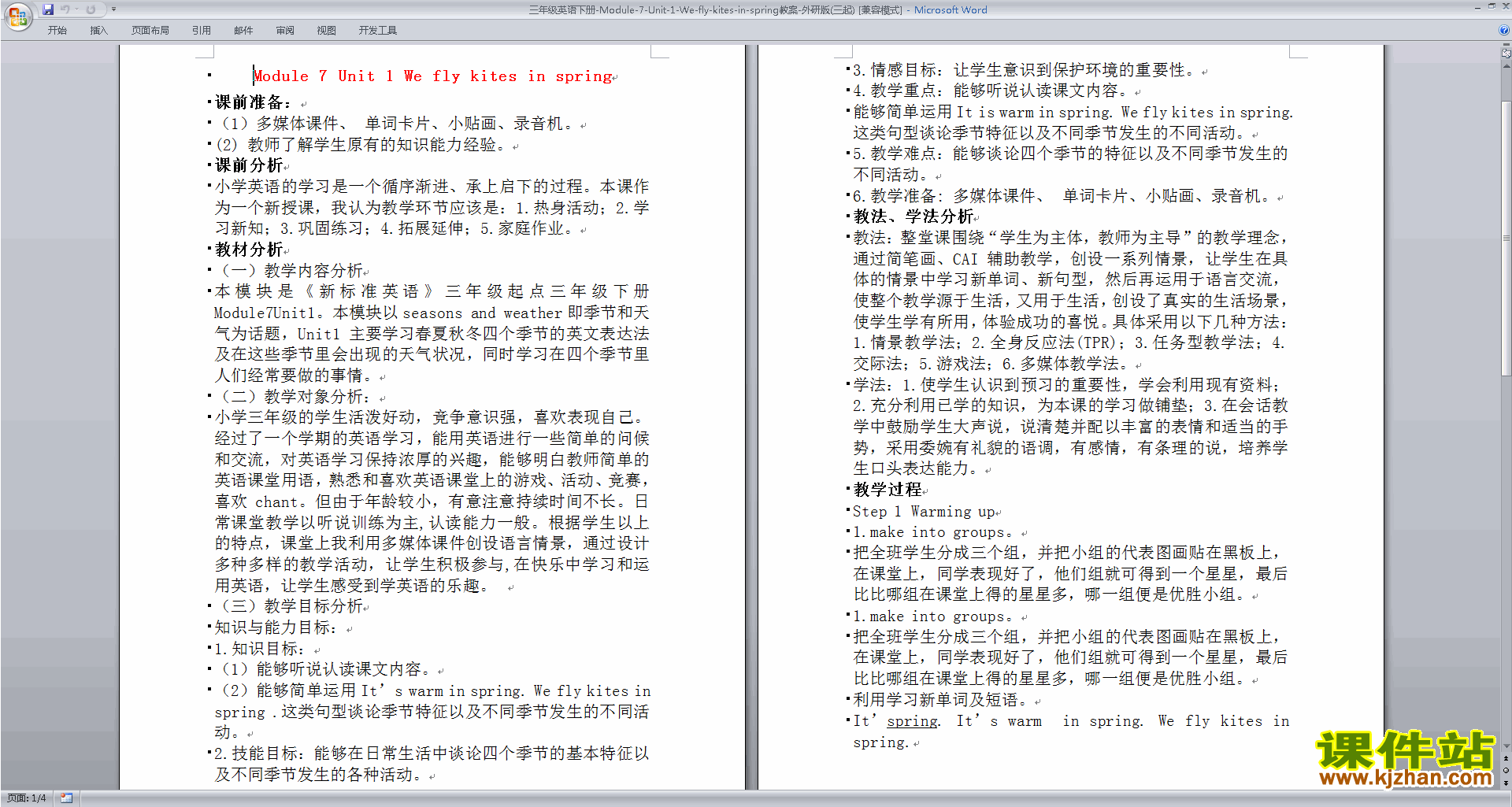
Task: Click heading '课前准备：'
Action: [254, 102]
